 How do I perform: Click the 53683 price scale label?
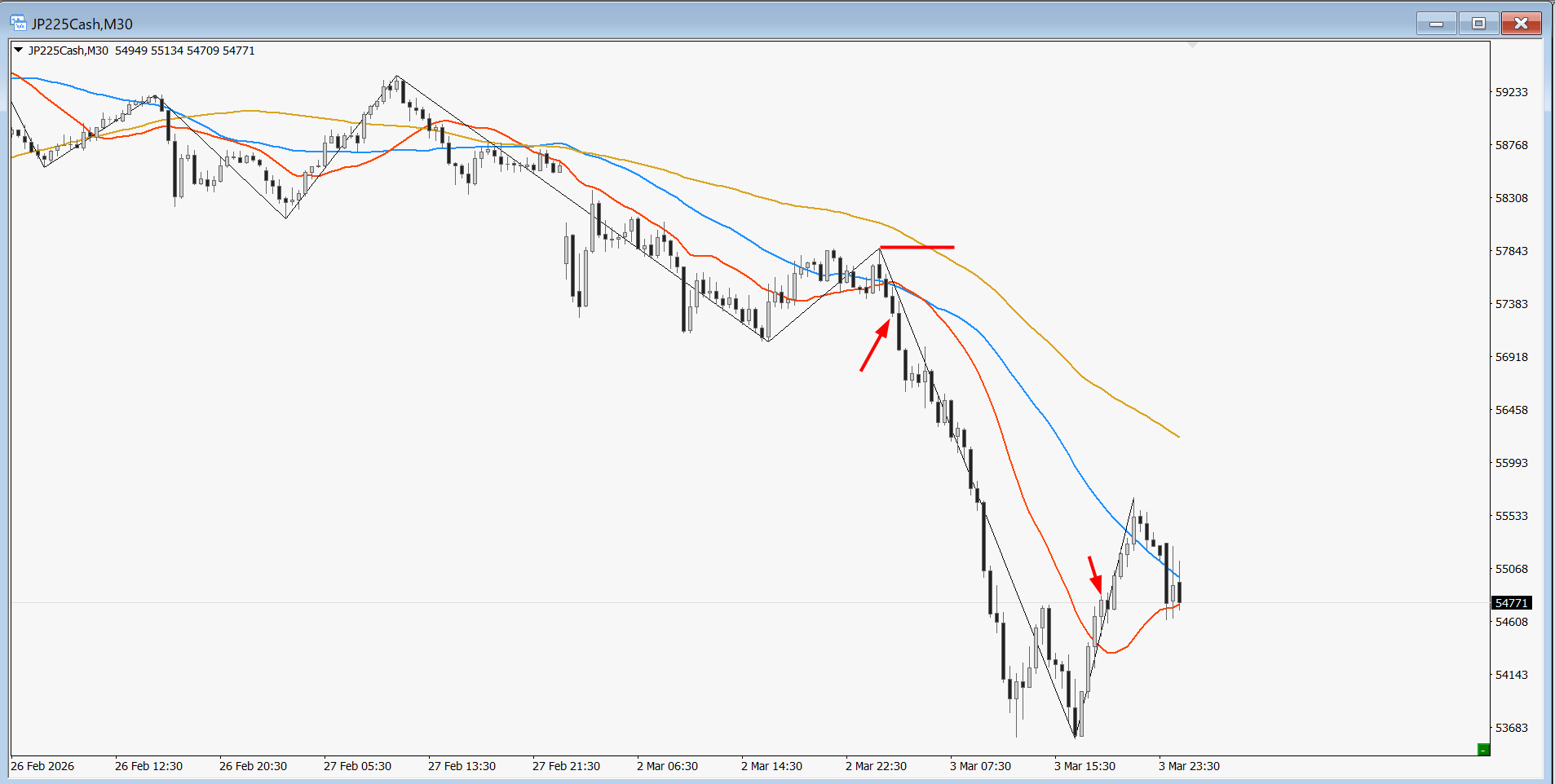1511,728
